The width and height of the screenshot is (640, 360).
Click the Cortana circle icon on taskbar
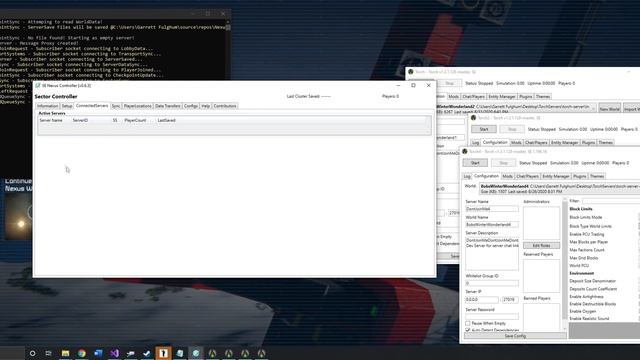point(32,353)
